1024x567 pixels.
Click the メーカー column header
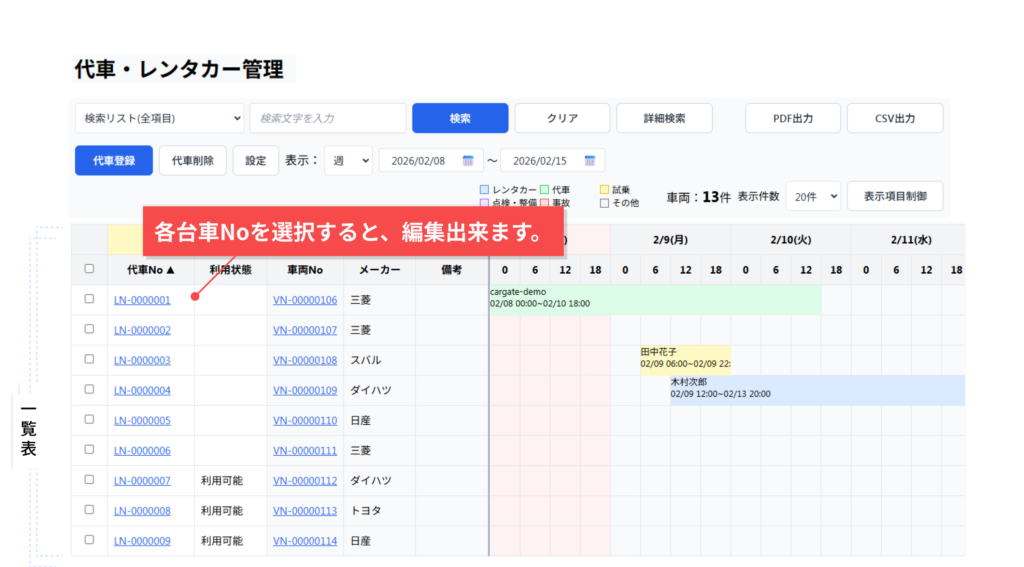coord(379,269)
